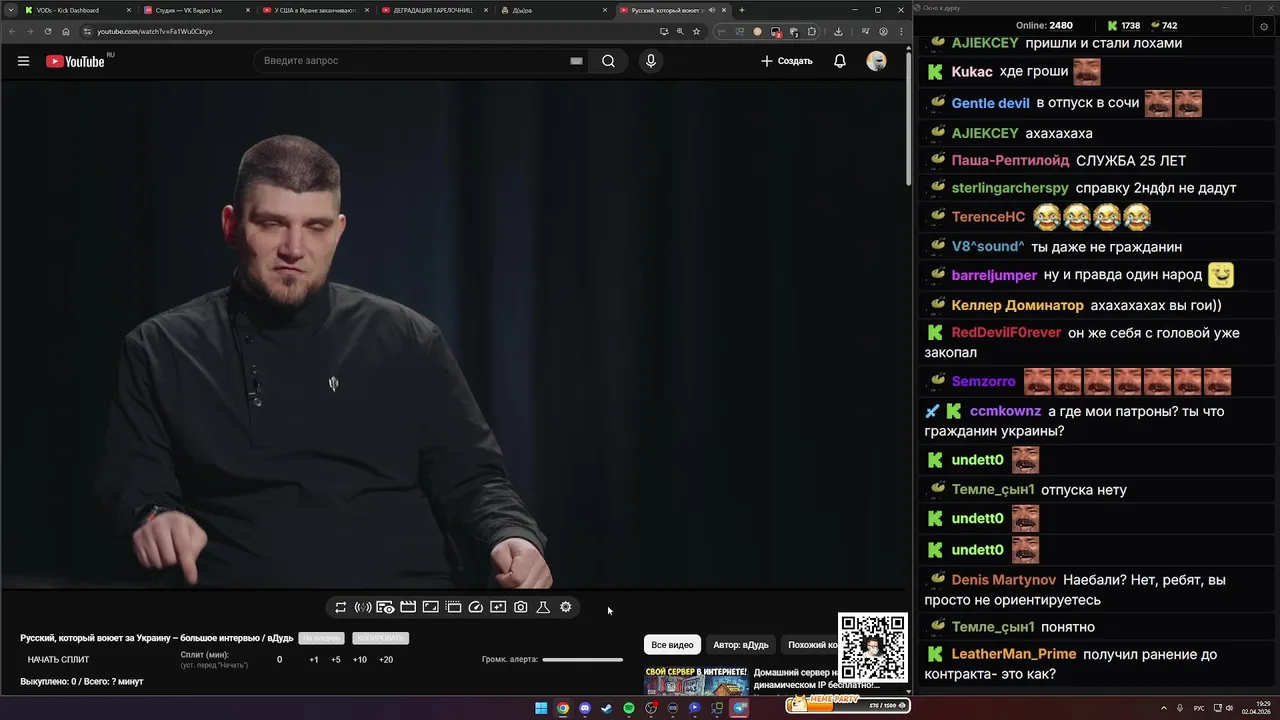1280x720 pixels.
Task: Go to the YouTube home logo
Action: coord(75,61)
